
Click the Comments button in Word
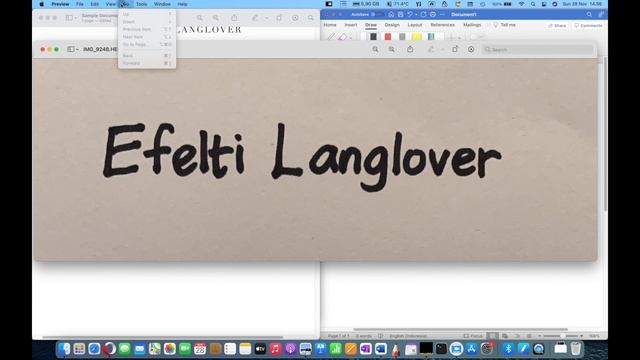click(588, 25)
